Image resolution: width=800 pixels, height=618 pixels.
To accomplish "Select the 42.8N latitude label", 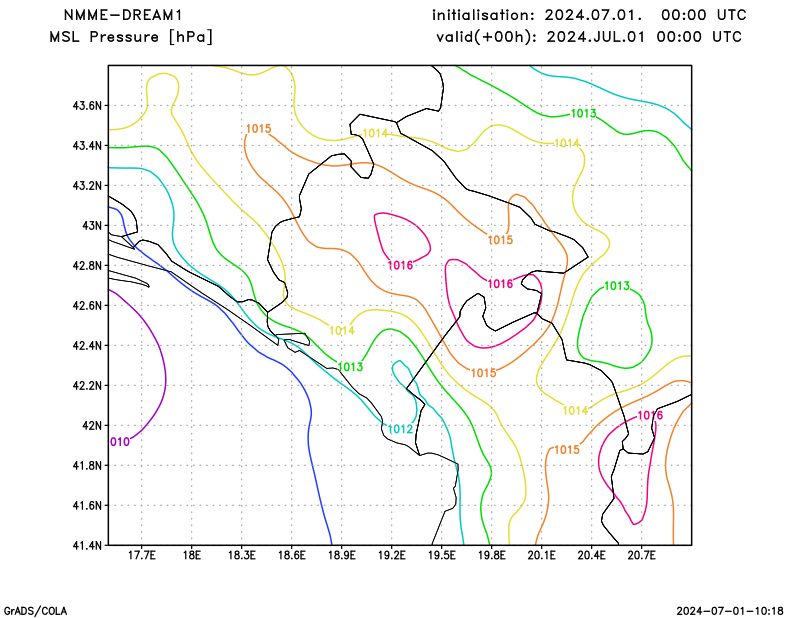I will tap(87, 265).
